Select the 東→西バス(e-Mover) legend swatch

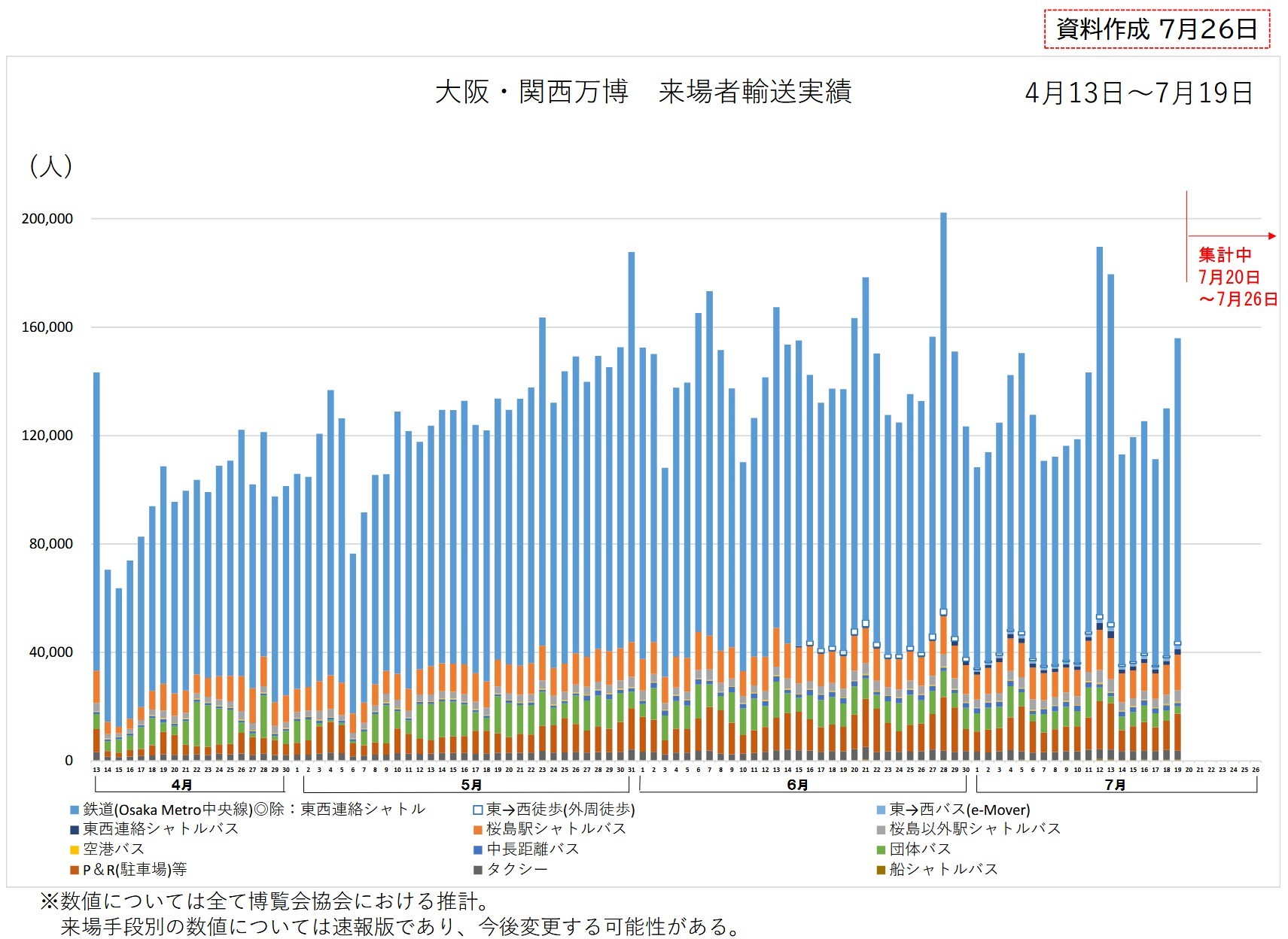881,810
